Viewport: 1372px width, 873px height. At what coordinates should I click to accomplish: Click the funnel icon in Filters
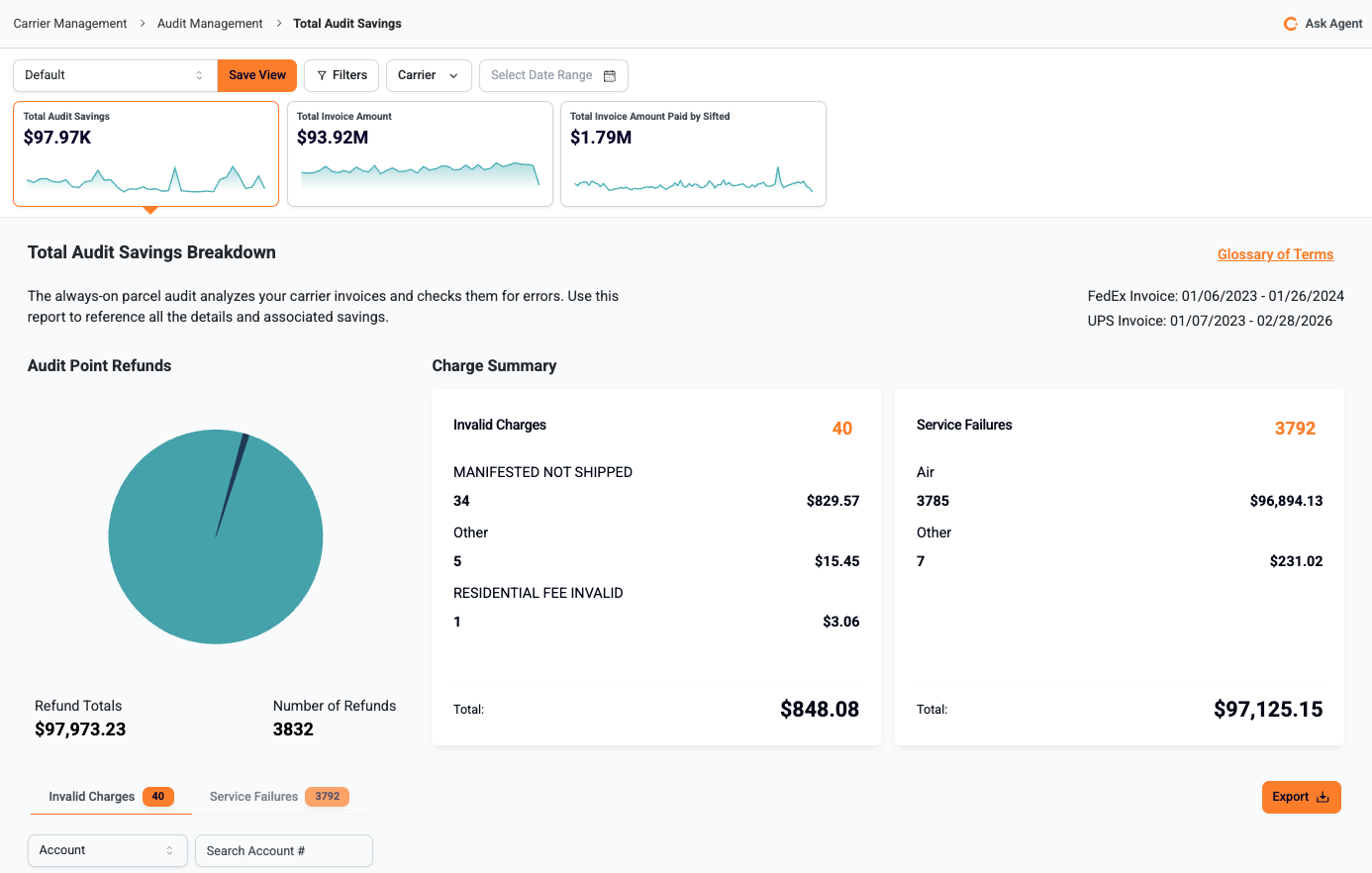[322, 75]
